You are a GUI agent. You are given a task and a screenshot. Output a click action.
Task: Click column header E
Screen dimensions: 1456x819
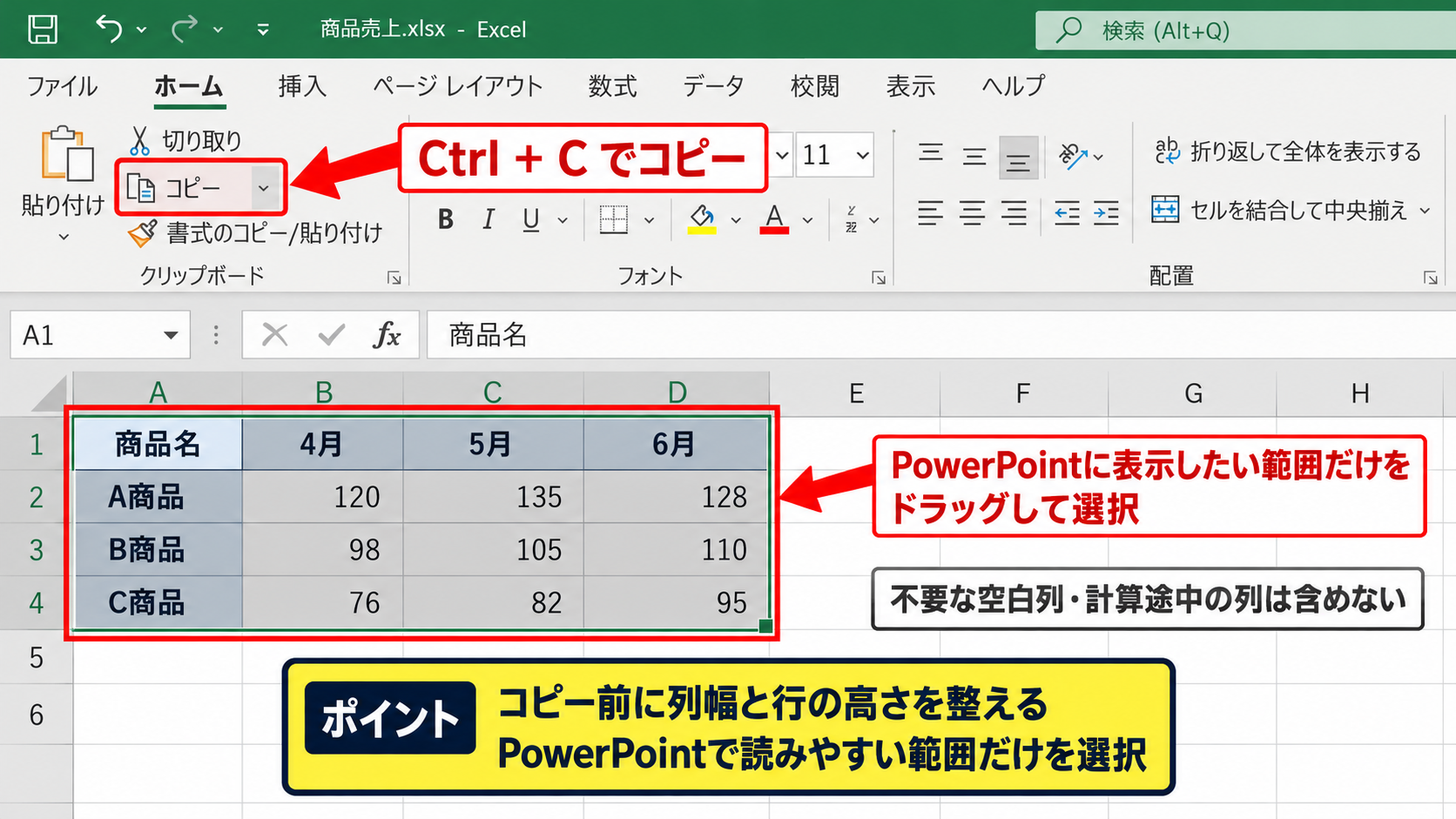tap(856, 393)
